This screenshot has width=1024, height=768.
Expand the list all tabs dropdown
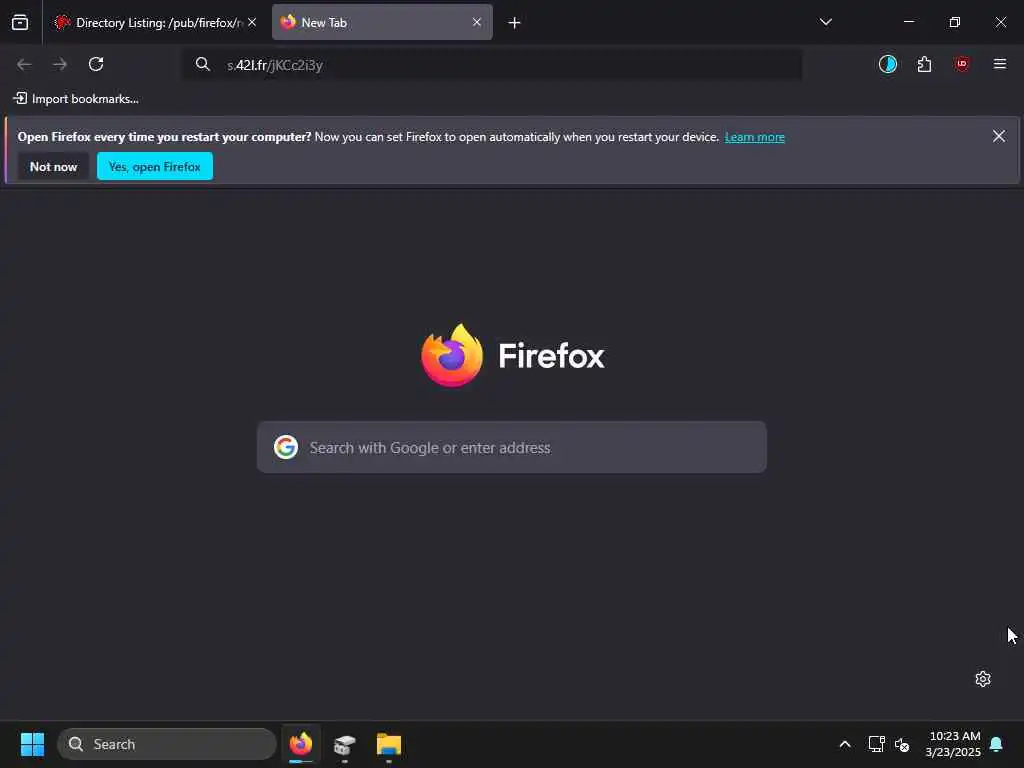(825, 22)
